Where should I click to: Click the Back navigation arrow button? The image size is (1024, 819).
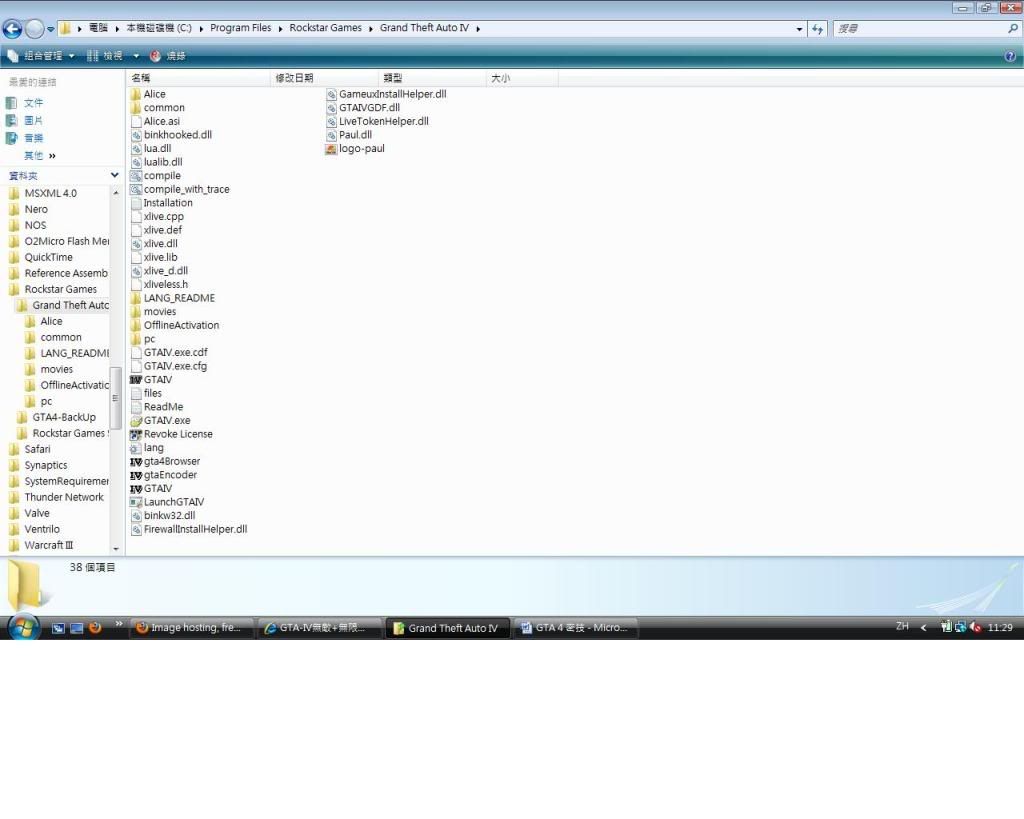pos(13,29)
